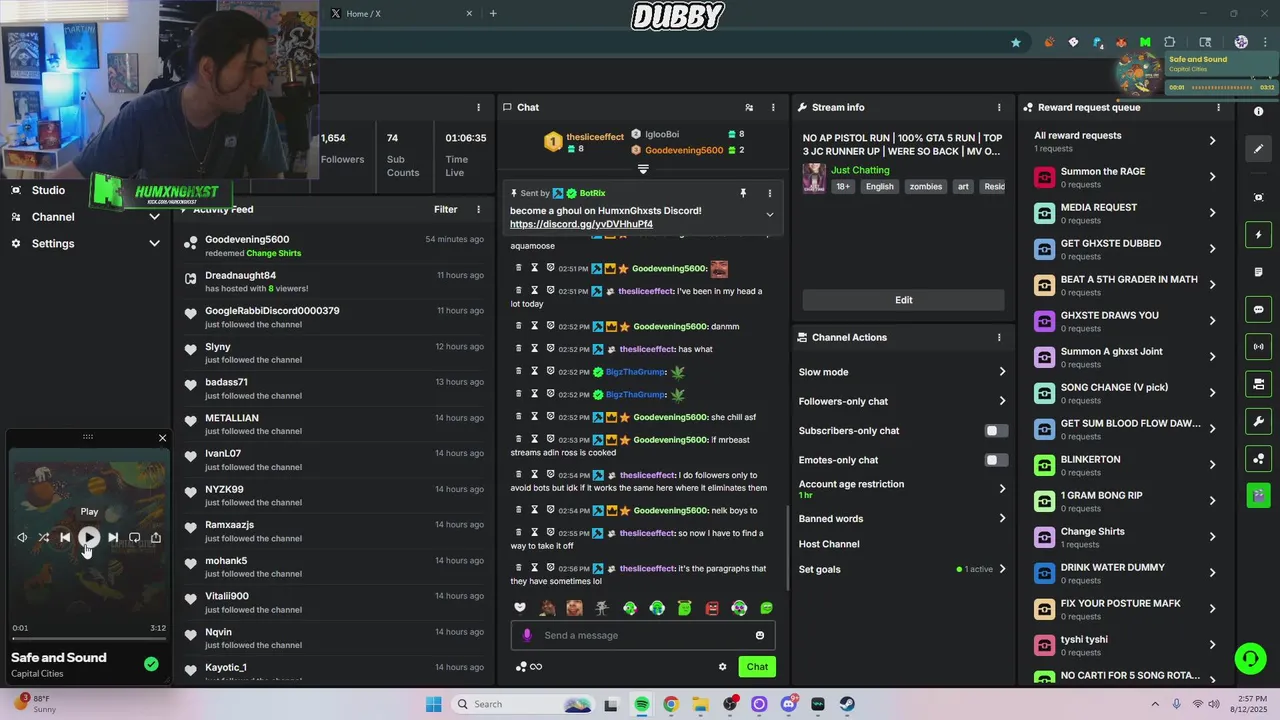Mute volume in the Spotify mini player
The width and height of the screenshot is (1280, 720).
[x=22, y=537]
